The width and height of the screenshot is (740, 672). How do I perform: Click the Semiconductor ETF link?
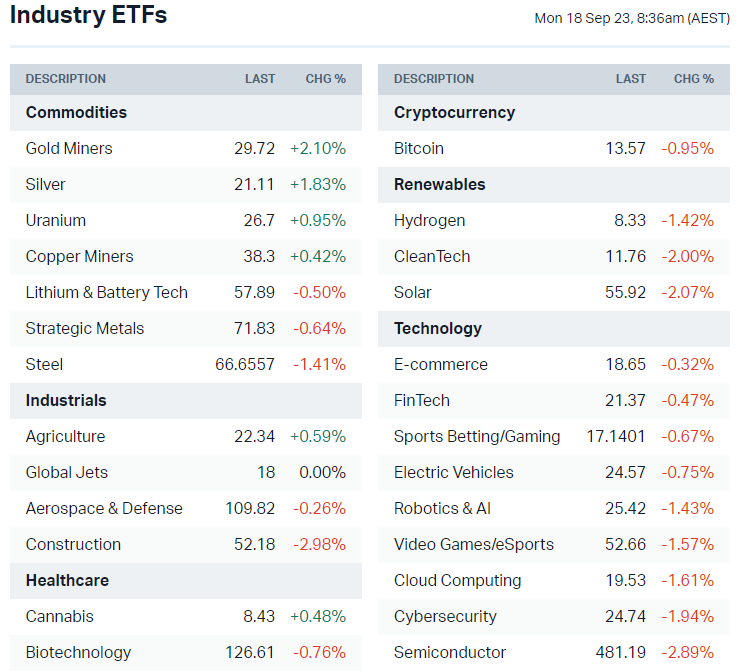(450, 652)
